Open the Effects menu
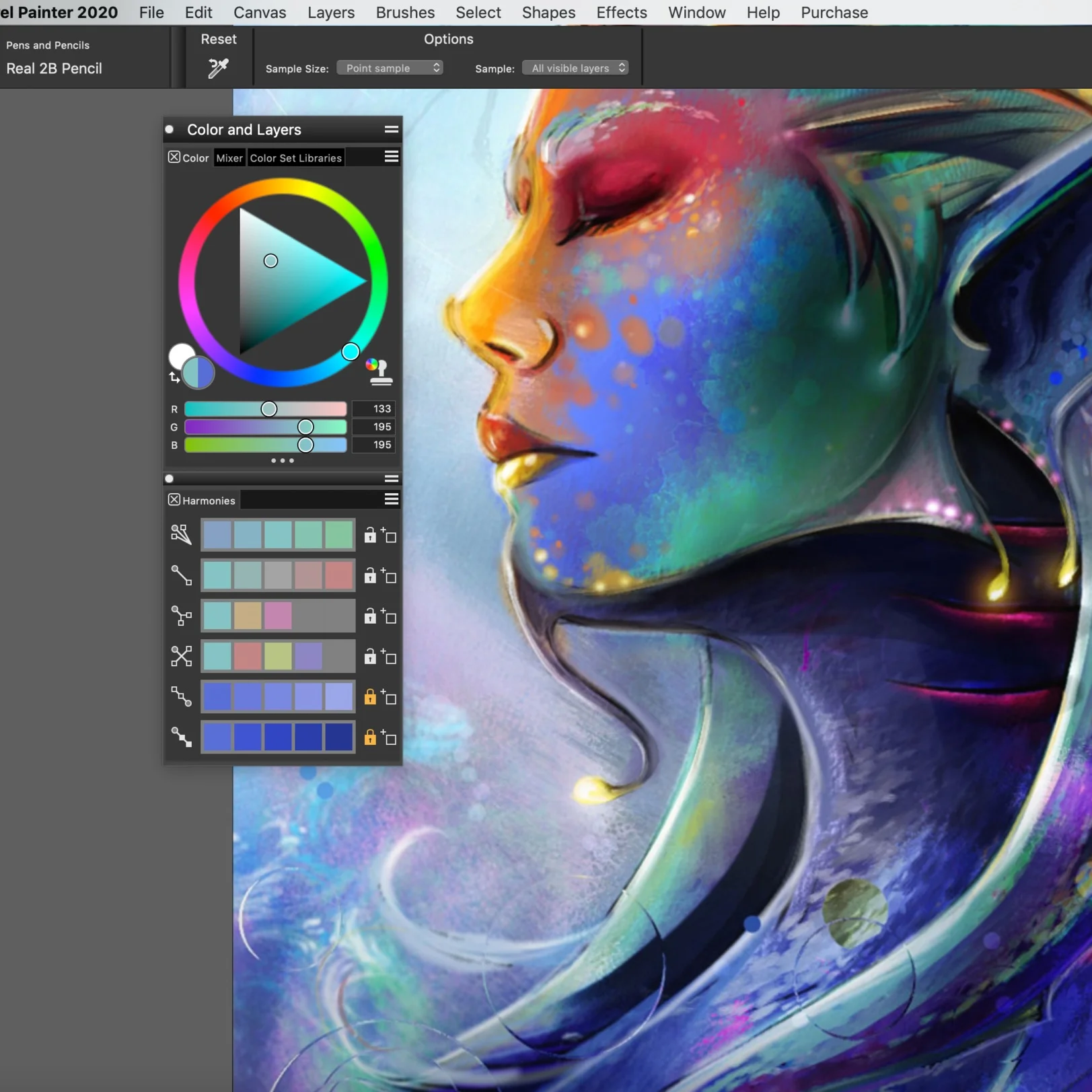Image resolution: width=1092 pixels, height=1092 pixels. tap(622, 12)
